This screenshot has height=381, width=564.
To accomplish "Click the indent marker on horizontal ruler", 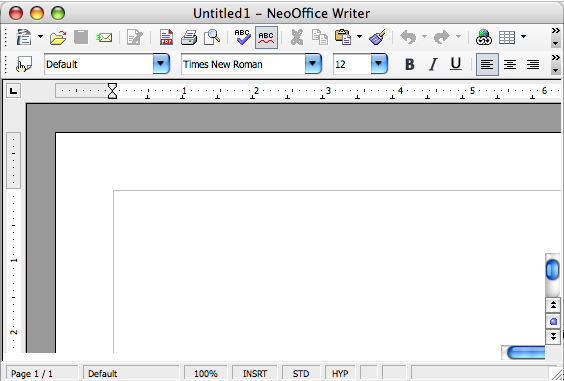I will [113, 91].
